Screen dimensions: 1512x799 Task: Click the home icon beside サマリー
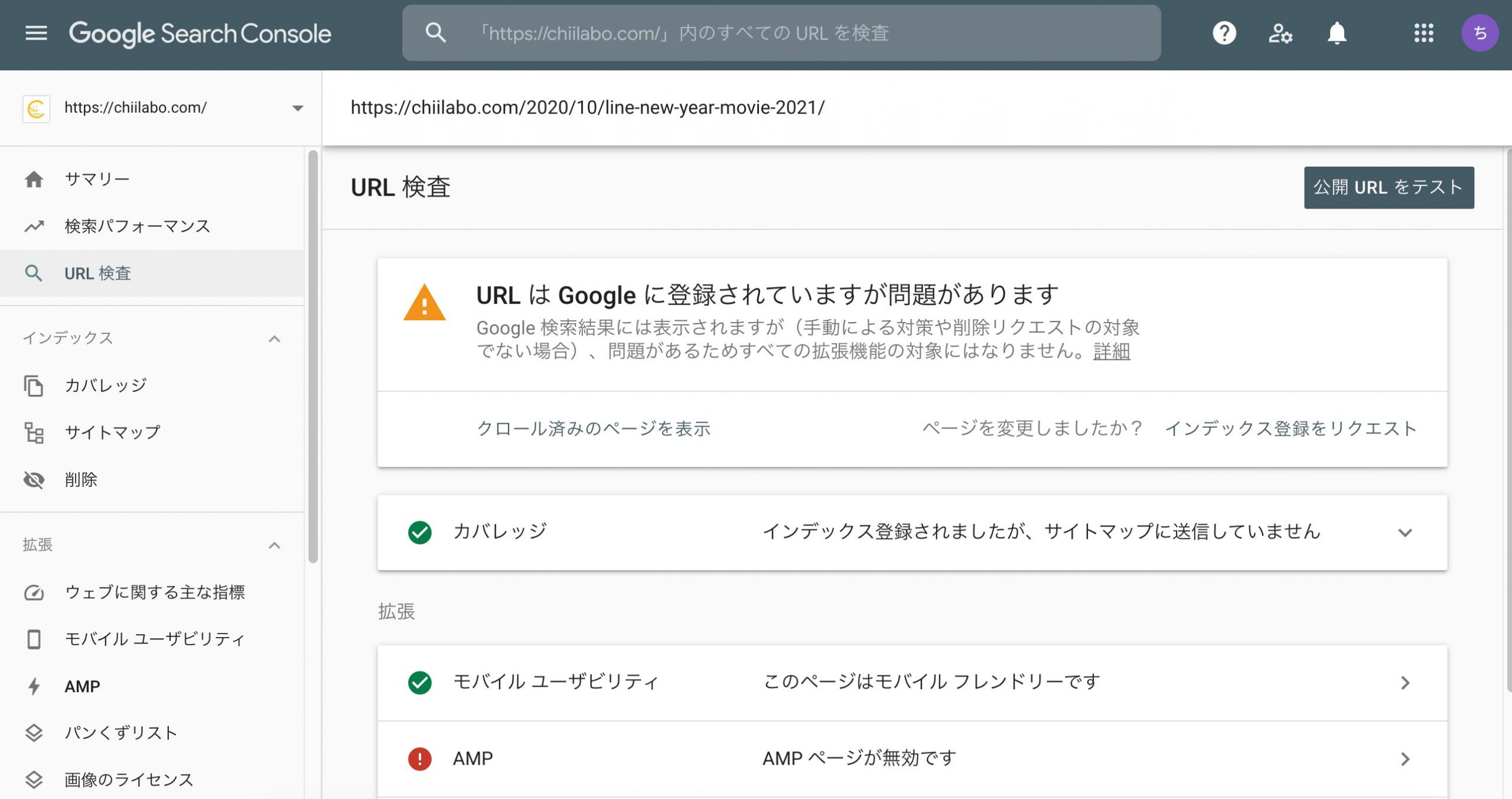tap(34, 179)
